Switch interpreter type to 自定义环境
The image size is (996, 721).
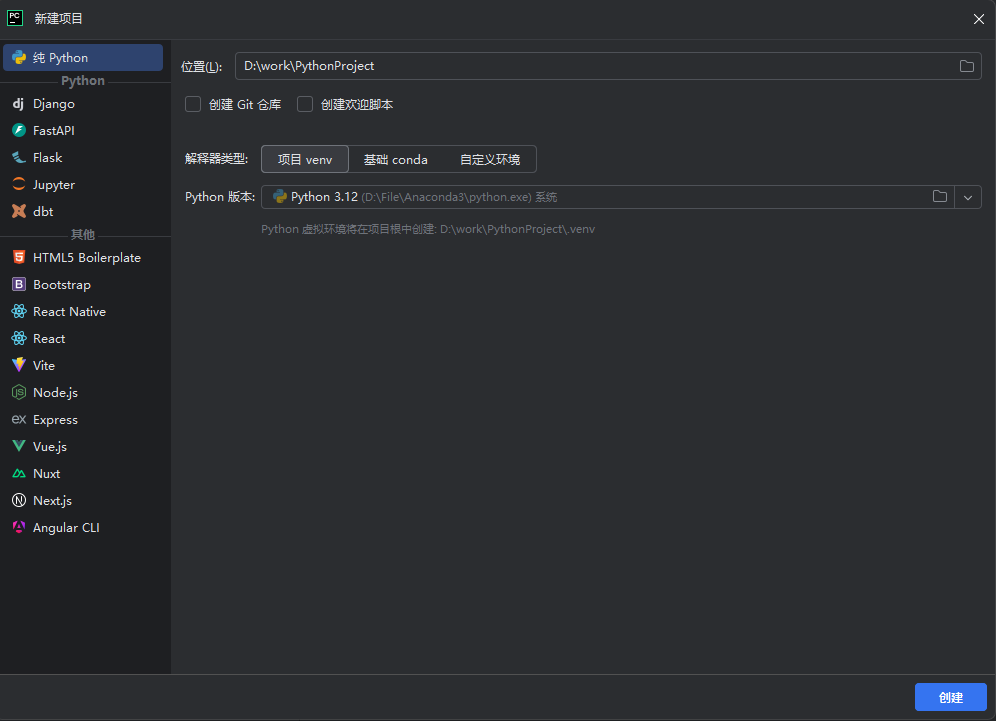pos(490,159)
